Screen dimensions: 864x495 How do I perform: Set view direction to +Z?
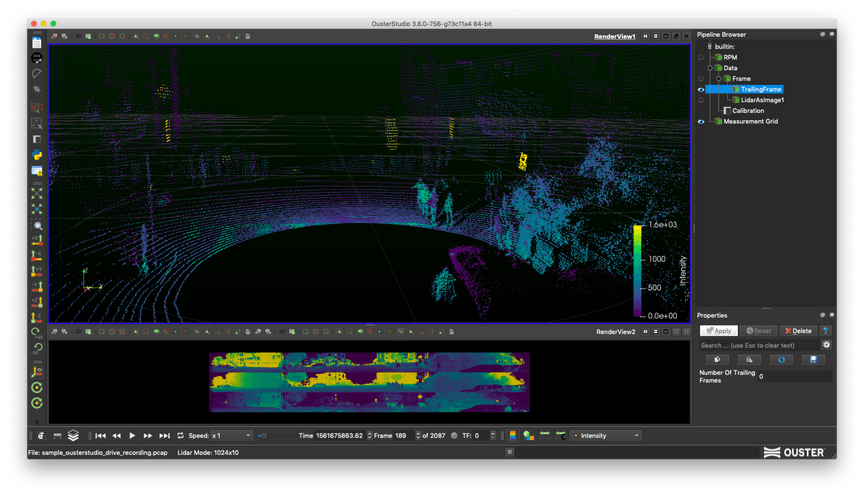(37, 302)
